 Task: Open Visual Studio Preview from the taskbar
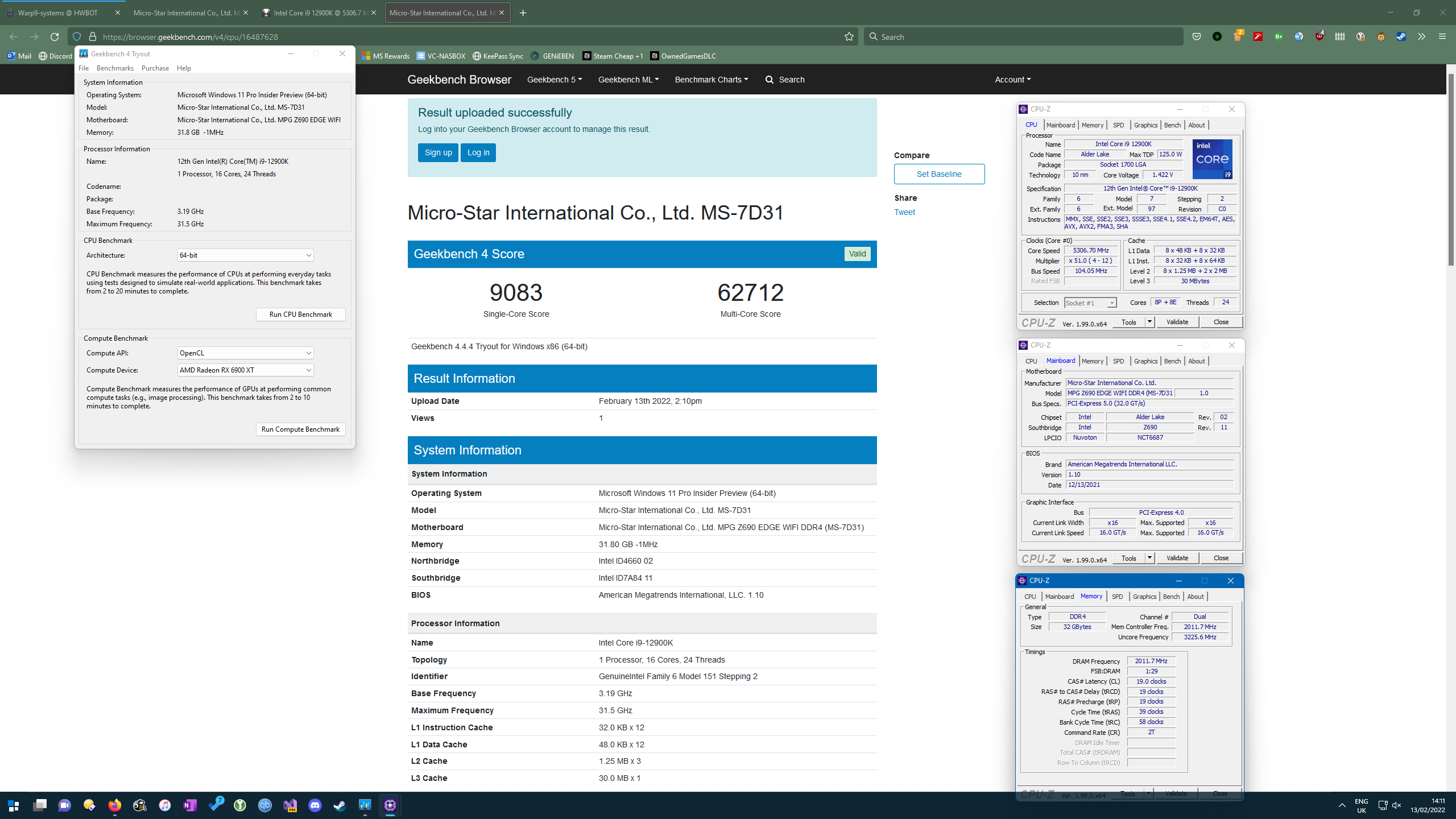290,805
